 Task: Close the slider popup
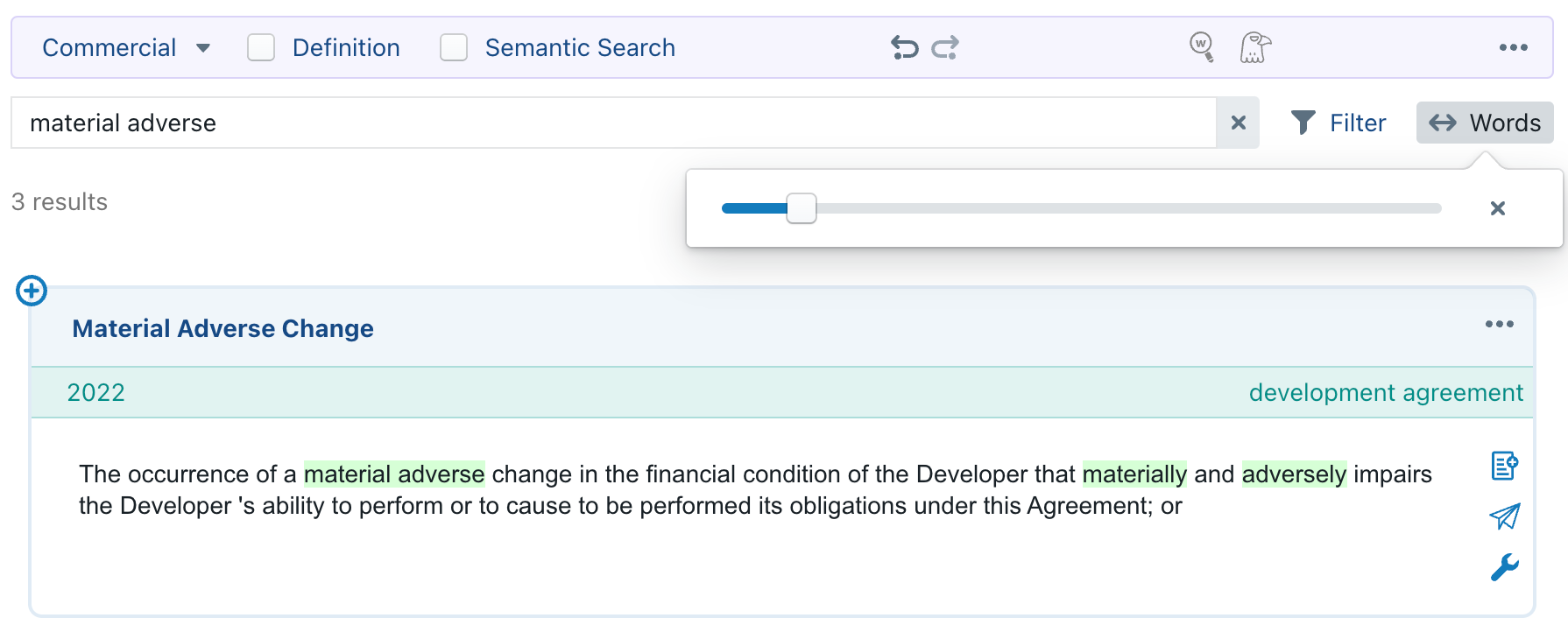click(1497, 208)
